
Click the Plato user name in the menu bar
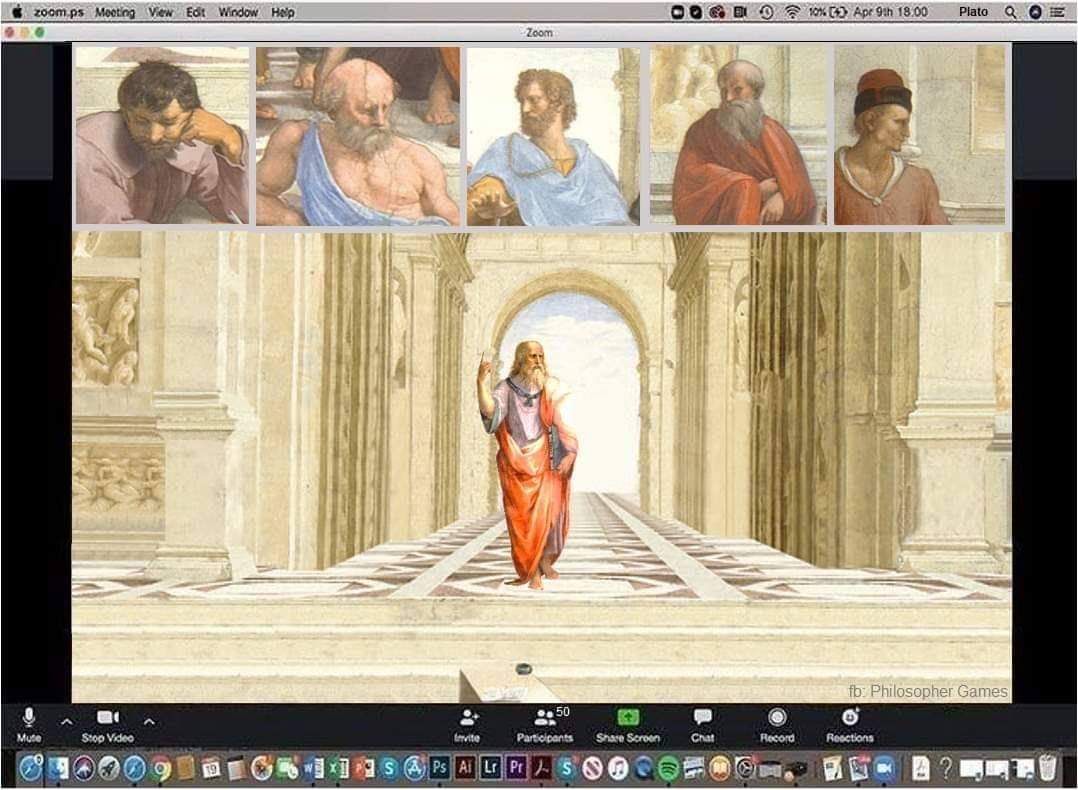point(973,12)
